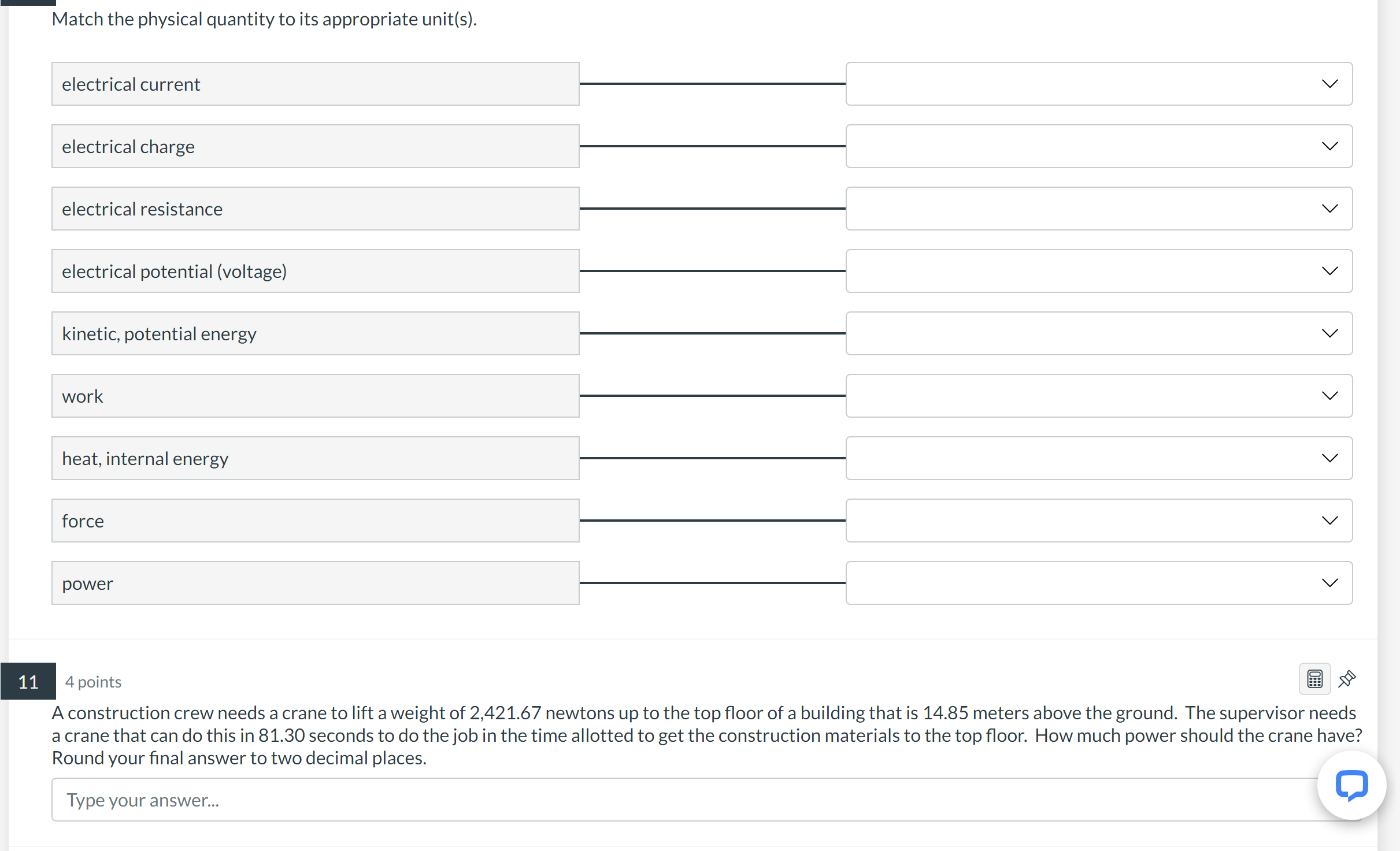Open the unit dropdown for power

[x=1329, y=582]
